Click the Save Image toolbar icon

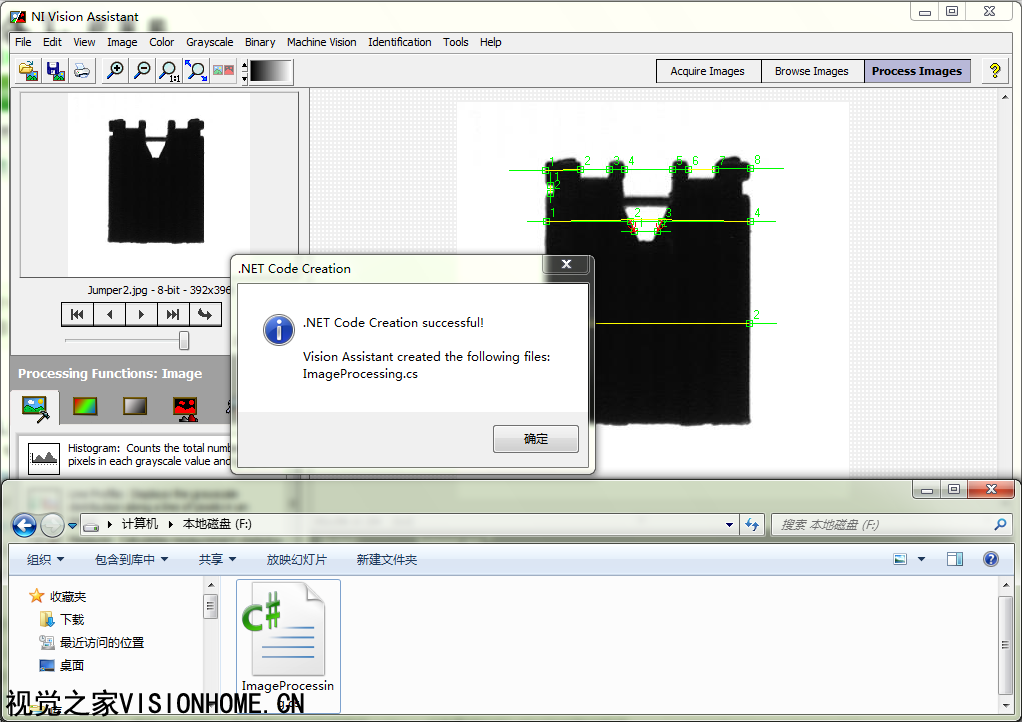[55, 71]
